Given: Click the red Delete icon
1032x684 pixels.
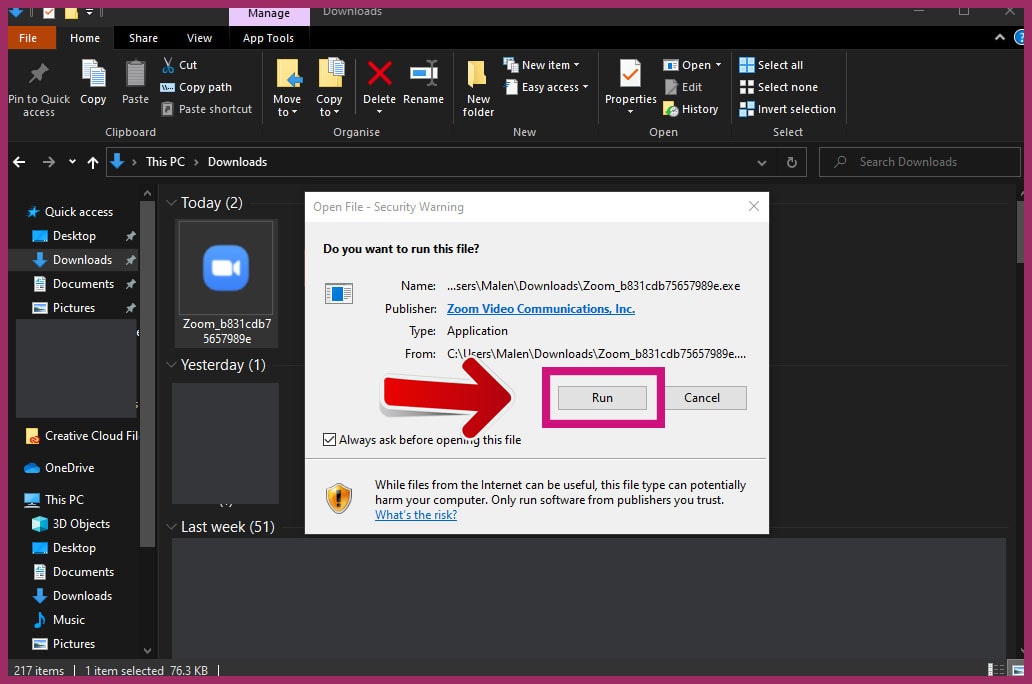Looking at the screenshot, I should (x=379, y=73).
